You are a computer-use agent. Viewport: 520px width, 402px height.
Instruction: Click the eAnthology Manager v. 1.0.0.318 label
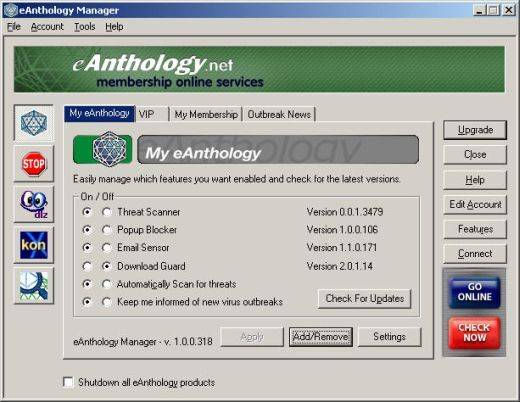(x=143, y=341)
